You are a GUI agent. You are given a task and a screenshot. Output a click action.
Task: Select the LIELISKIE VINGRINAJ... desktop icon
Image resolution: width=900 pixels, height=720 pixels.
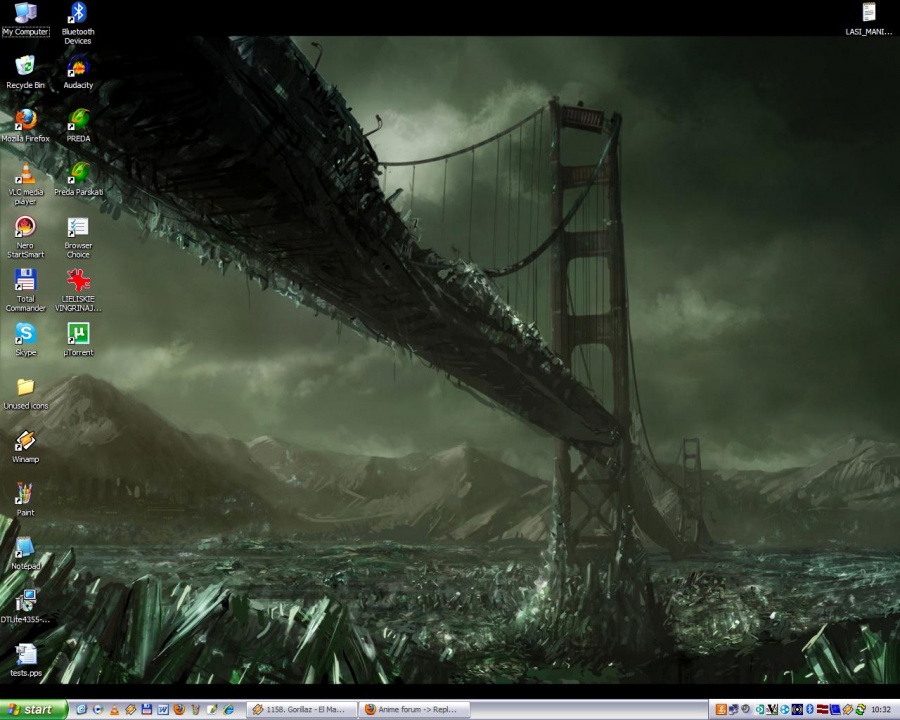coord(78,290)
